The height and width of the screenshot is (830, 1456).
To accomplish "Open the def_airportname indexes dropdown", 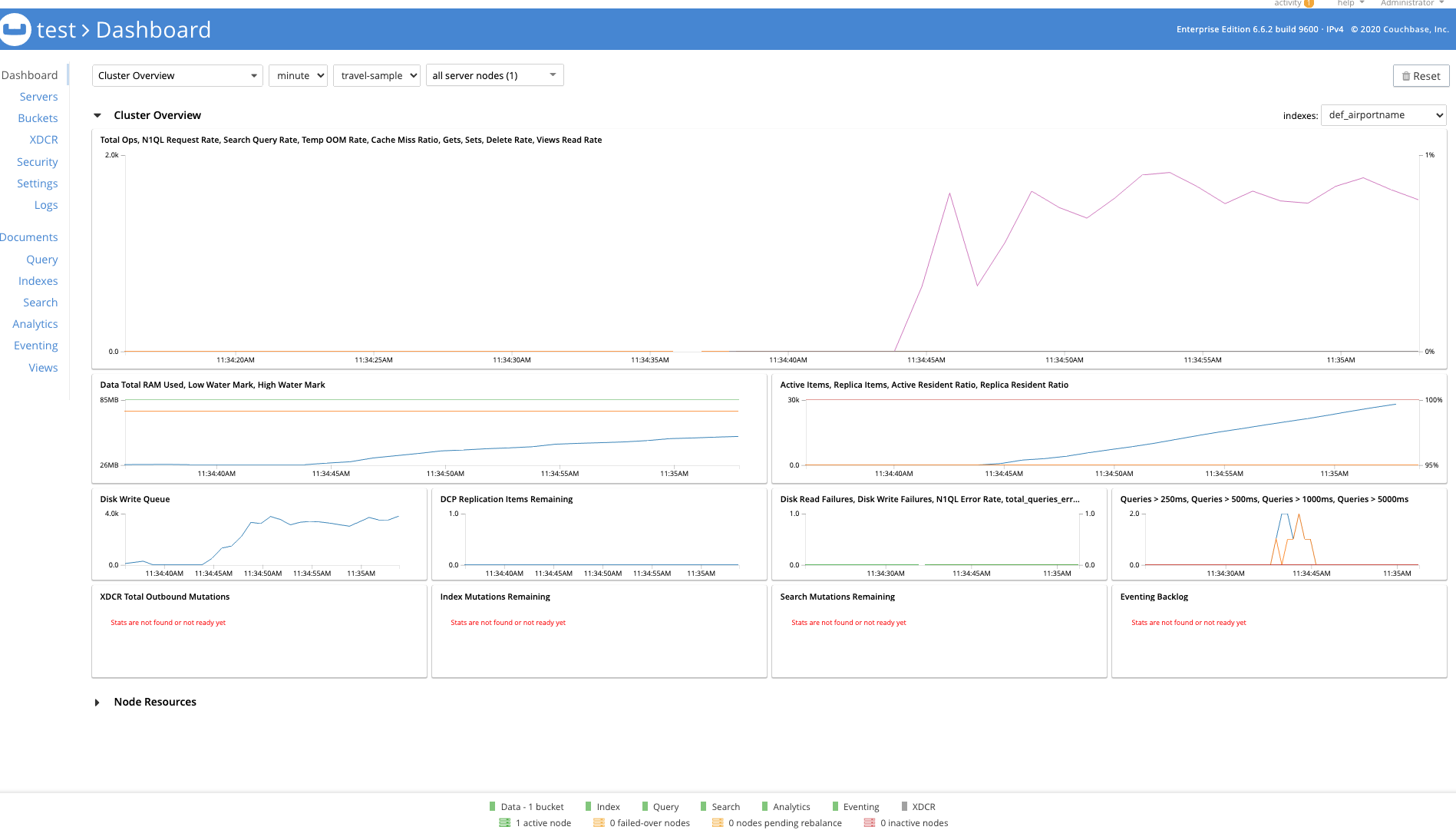I will (1384, 115).
